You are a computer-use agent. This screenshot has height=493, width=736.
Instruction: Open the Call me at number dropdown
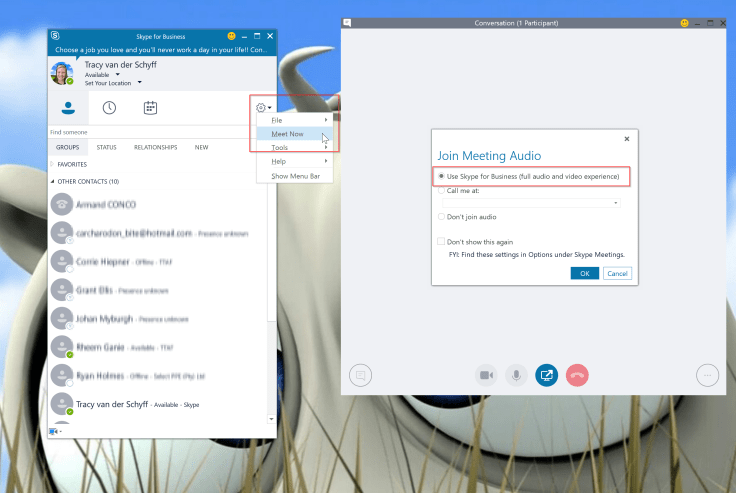pyautogui.click(x=616, y=203)
